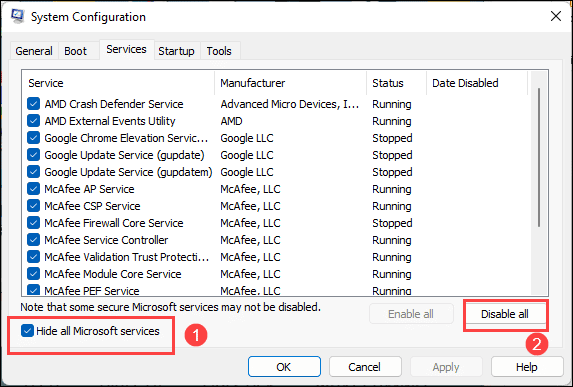This screenshot has width=573, height=387.
Task: Sort by the Status column header
Action: (396, 83)
